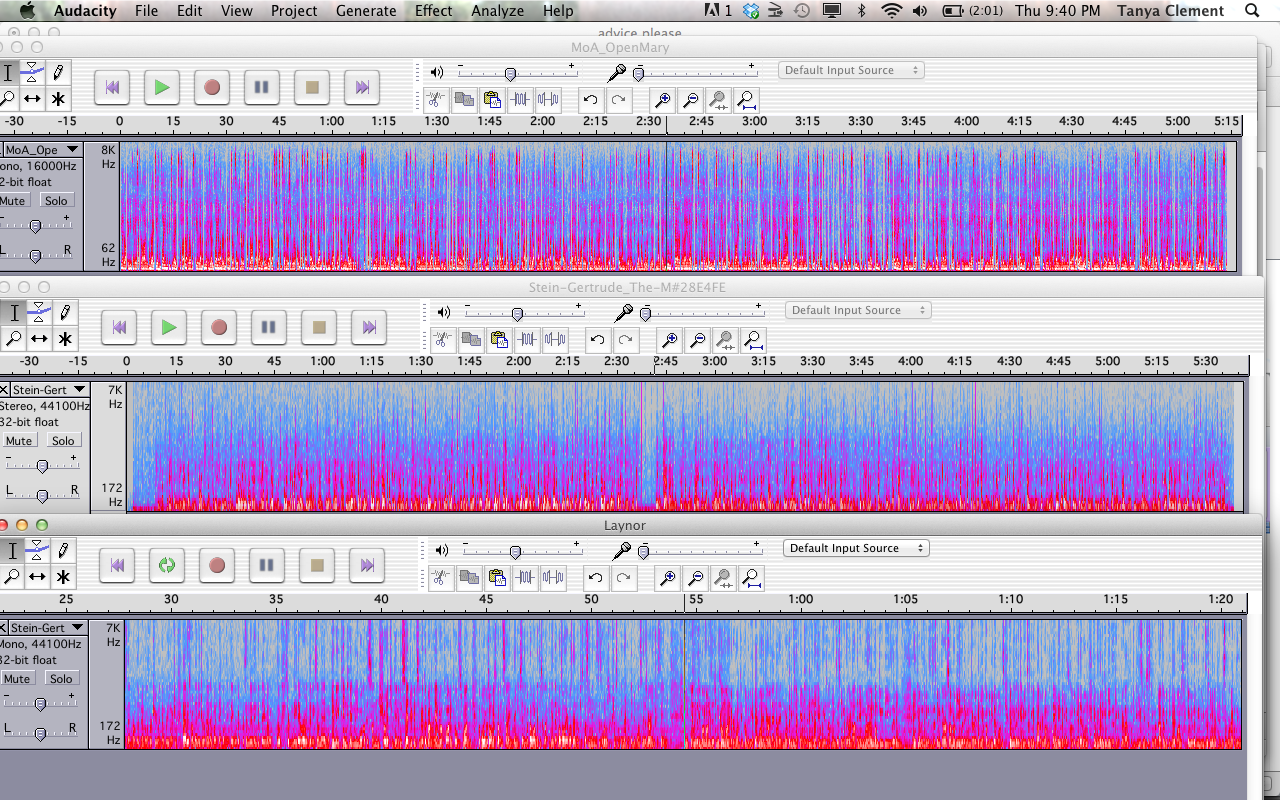
Task: Play audio in the Stein-Gertrude window
Action: [169, 327]
